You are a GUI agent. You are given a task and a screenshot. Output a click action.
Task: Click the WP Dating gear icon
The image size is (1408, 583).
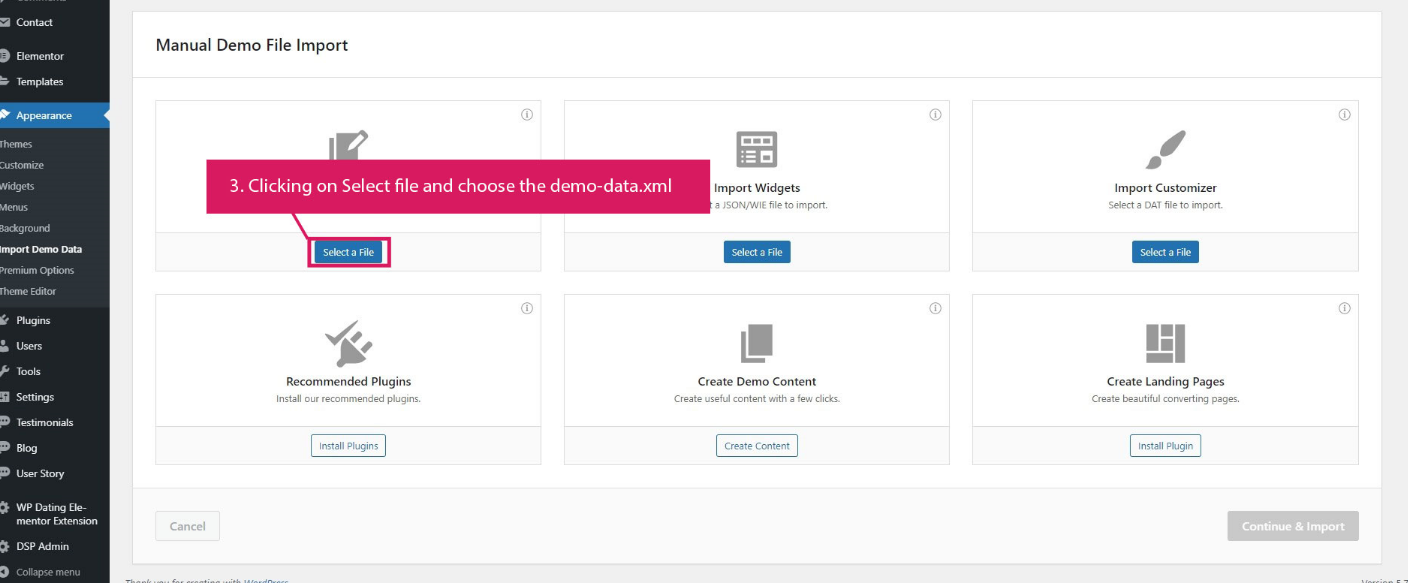[x=4, y=507]
